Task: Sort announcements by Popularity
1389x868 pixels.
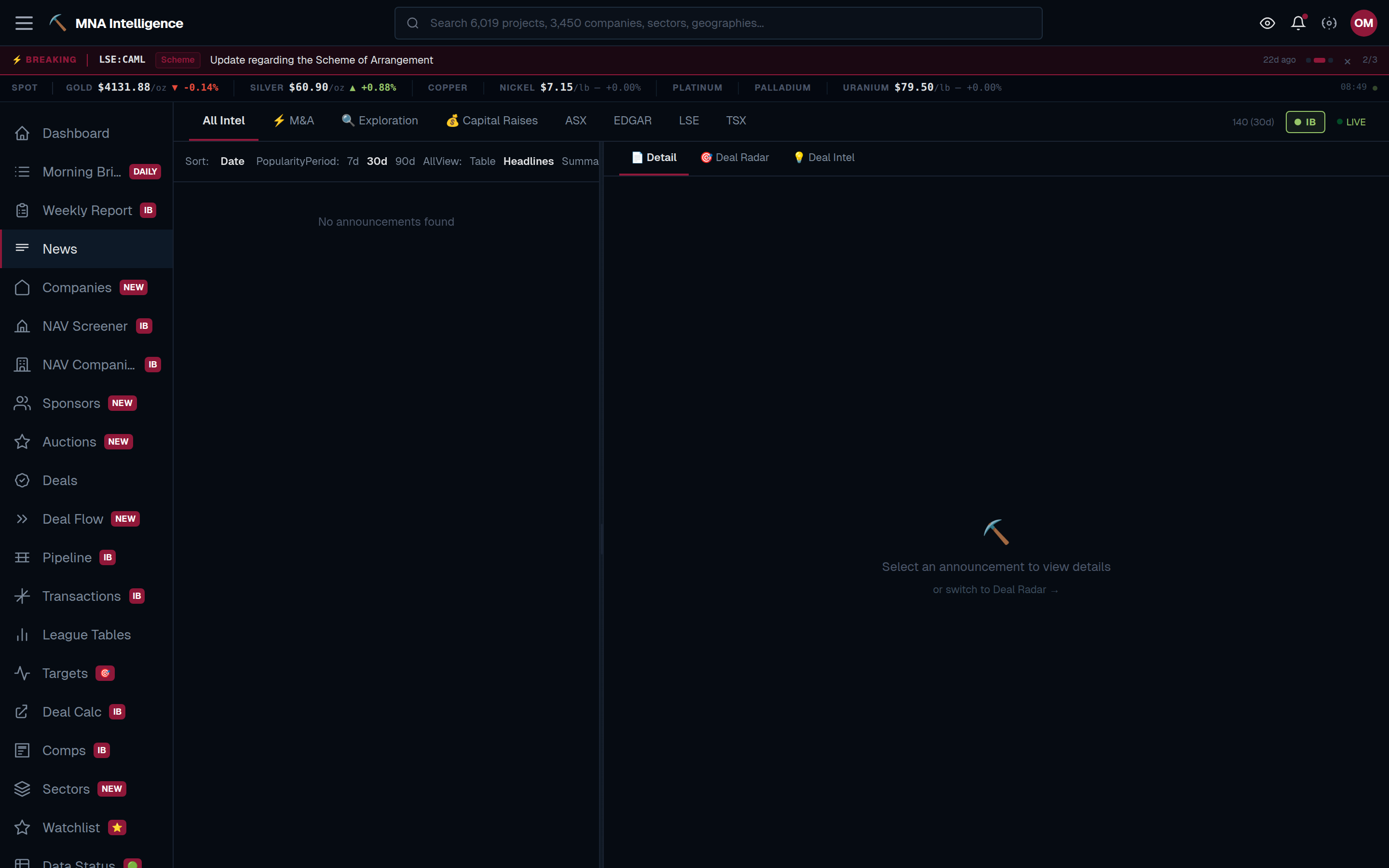Action: 280,162
